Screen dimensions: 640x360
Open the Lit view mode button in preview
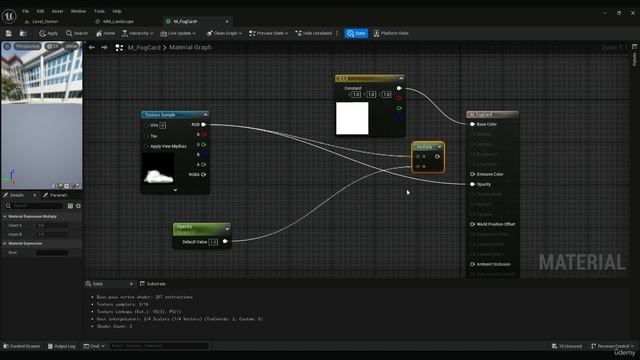point(53,47)
